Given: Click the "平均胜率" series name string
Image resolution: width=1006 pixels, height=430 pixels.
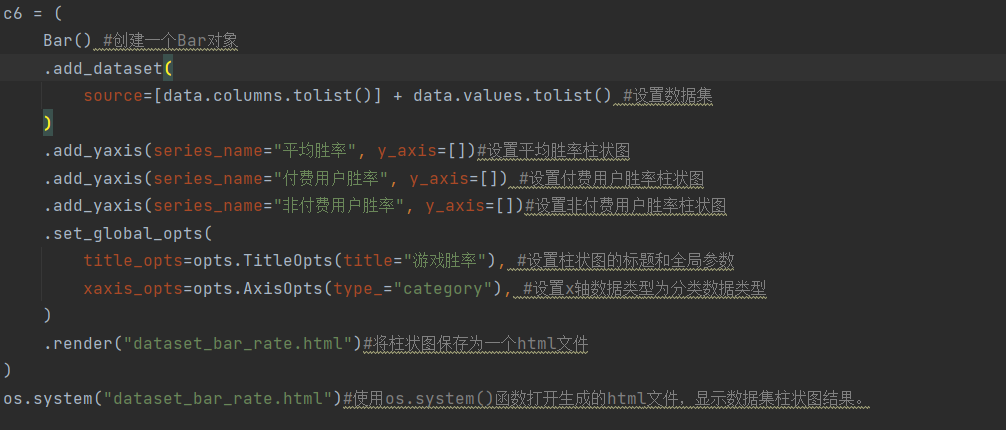Looking at the screenshot, I should click(x=317, y=151).
